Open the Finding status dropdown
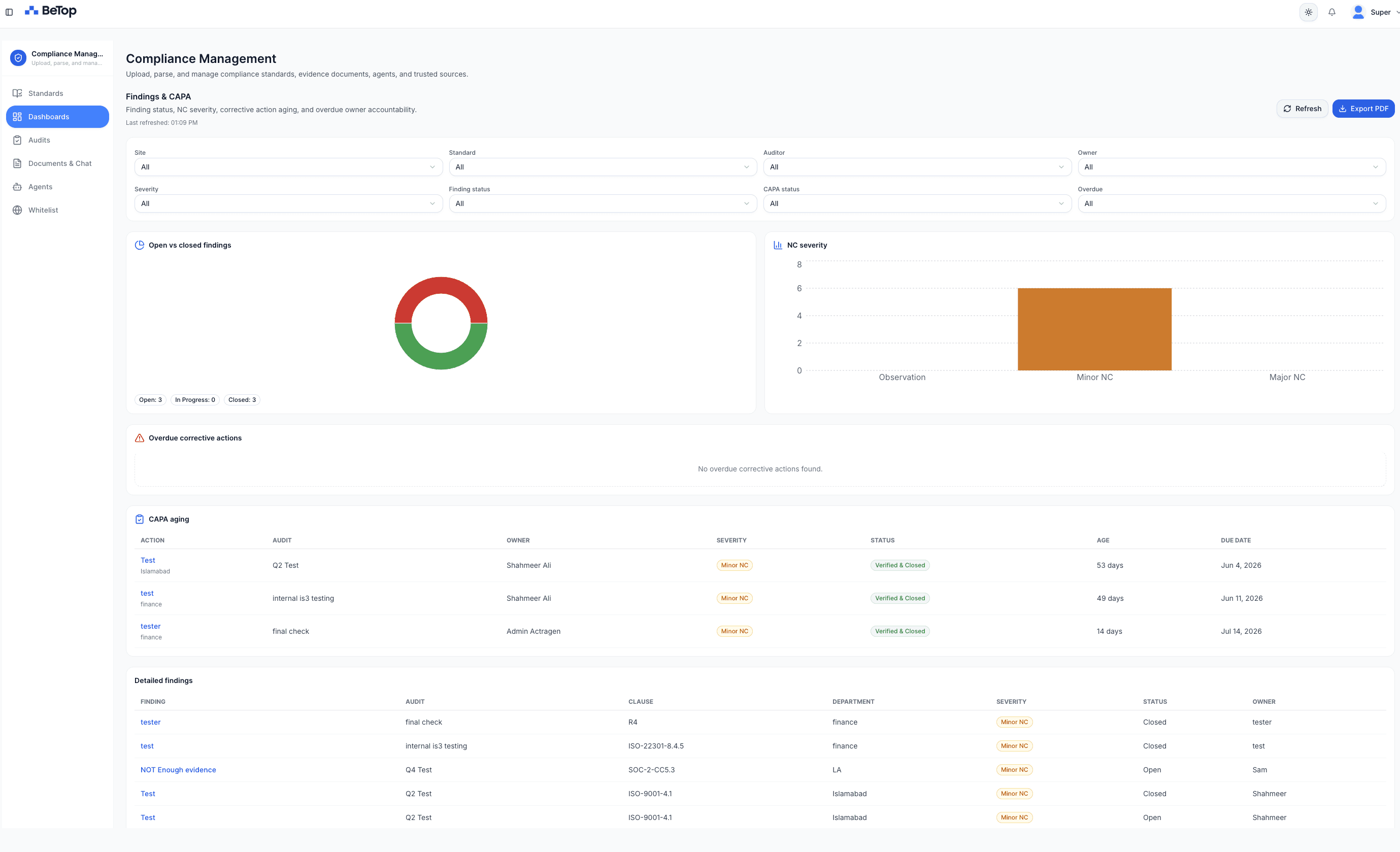Viewport: 1400px width, 852px height. (x=602, y=203)
